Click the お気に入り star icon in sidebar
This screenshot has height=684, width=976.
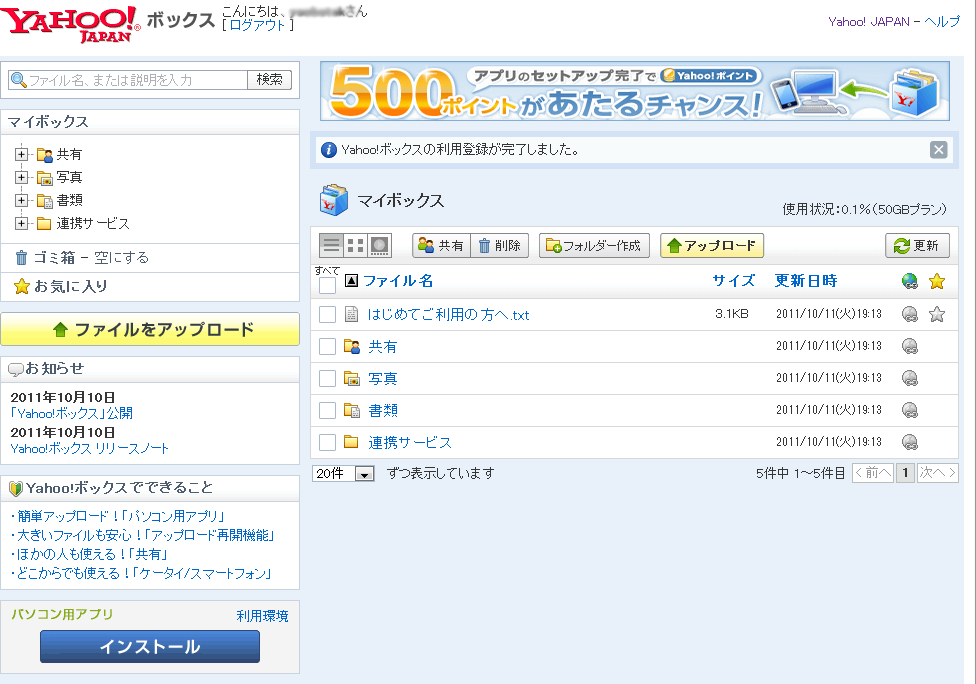point(22,286)
